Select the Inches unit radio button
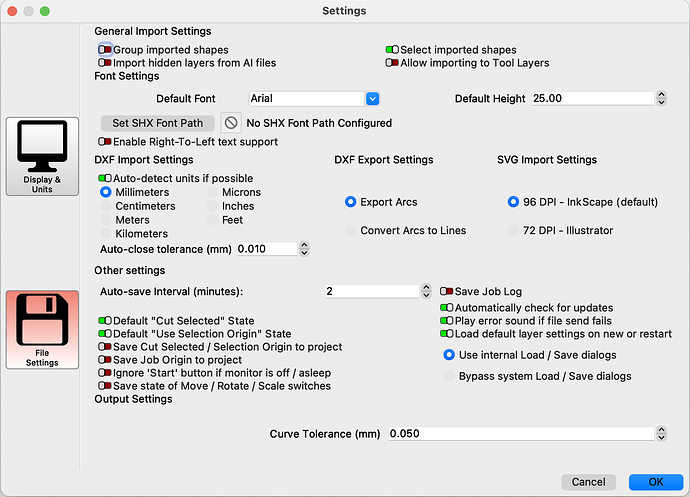Screen dimensions: 690x497 [213, 206]
